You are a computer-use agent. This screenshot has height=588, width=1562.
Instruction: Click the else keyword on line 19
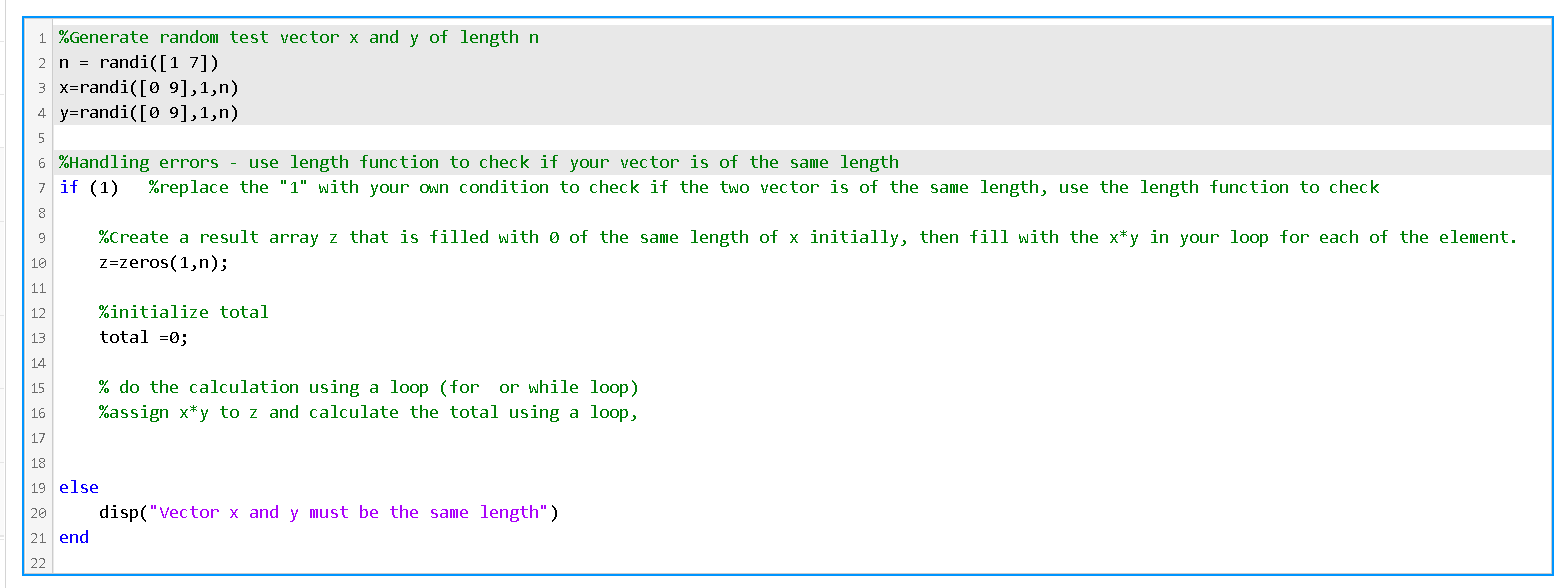(x=78, y=487)
